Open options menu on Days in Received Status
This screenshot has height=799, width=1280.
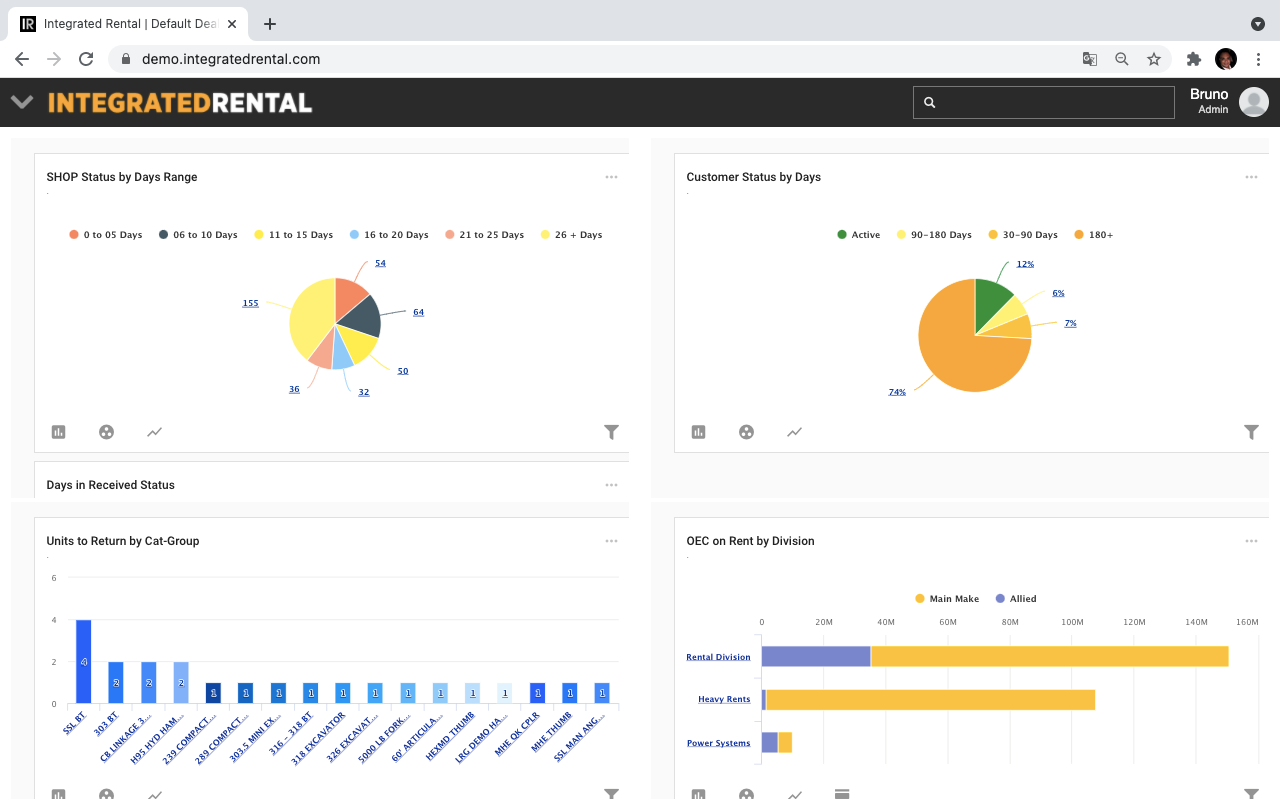click(x=611, y=484)
